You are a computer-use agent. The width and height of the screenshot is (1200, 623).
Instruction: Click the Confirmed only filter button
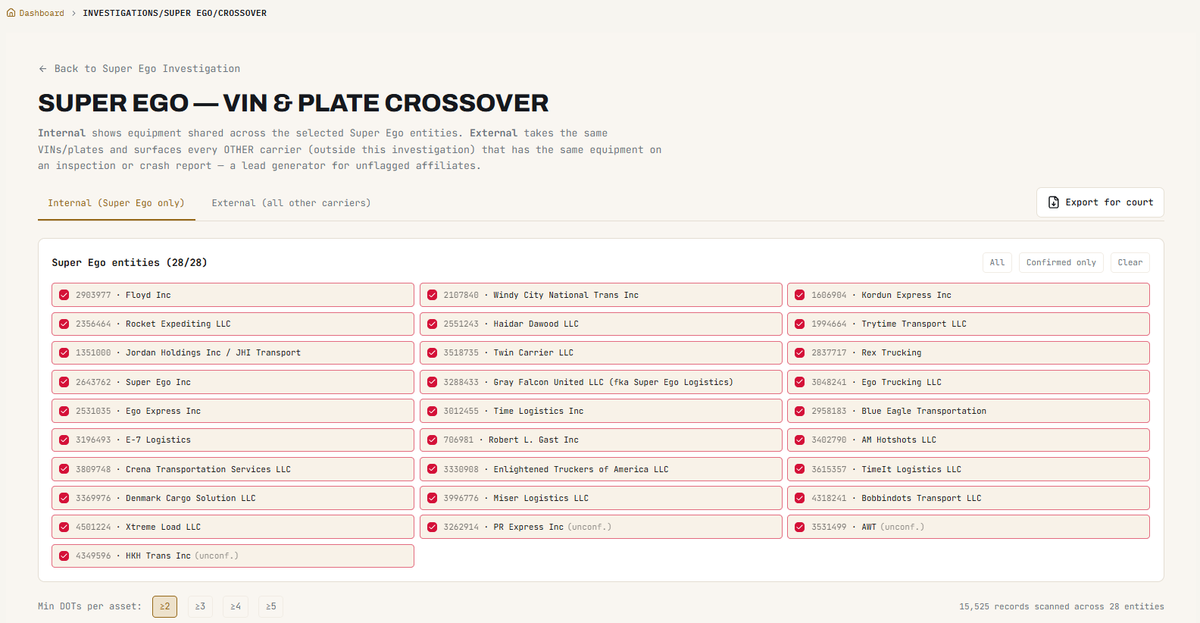(x=1061, y=263)
